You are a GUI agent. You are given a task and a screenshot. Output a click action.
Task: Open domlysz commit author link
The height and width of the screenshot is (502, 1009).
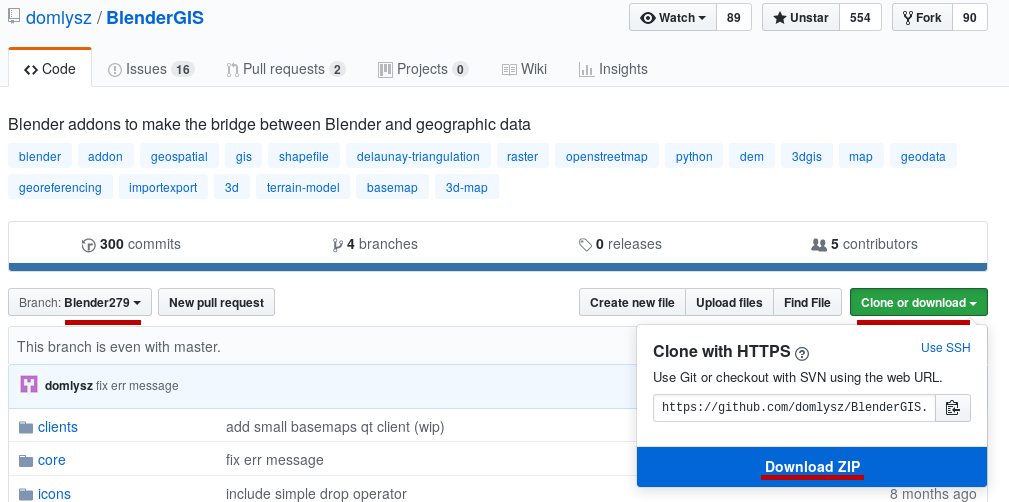(69, 386)
